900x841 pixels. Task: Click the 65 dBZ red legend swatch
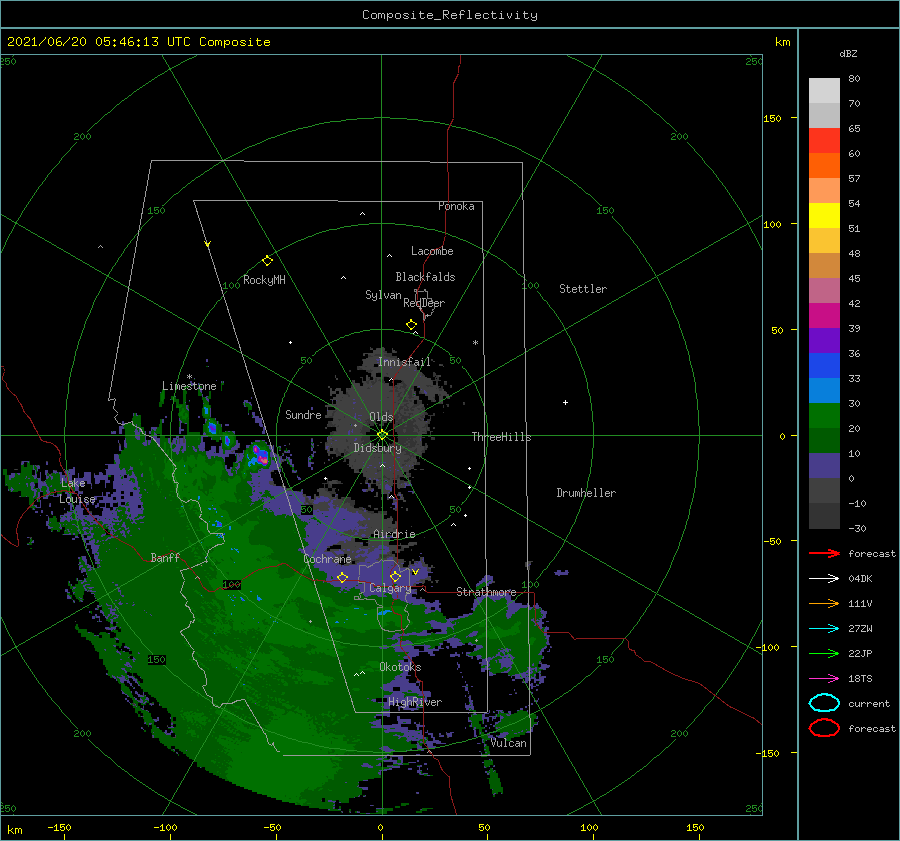pyautogui.click(x=824, y=140)
